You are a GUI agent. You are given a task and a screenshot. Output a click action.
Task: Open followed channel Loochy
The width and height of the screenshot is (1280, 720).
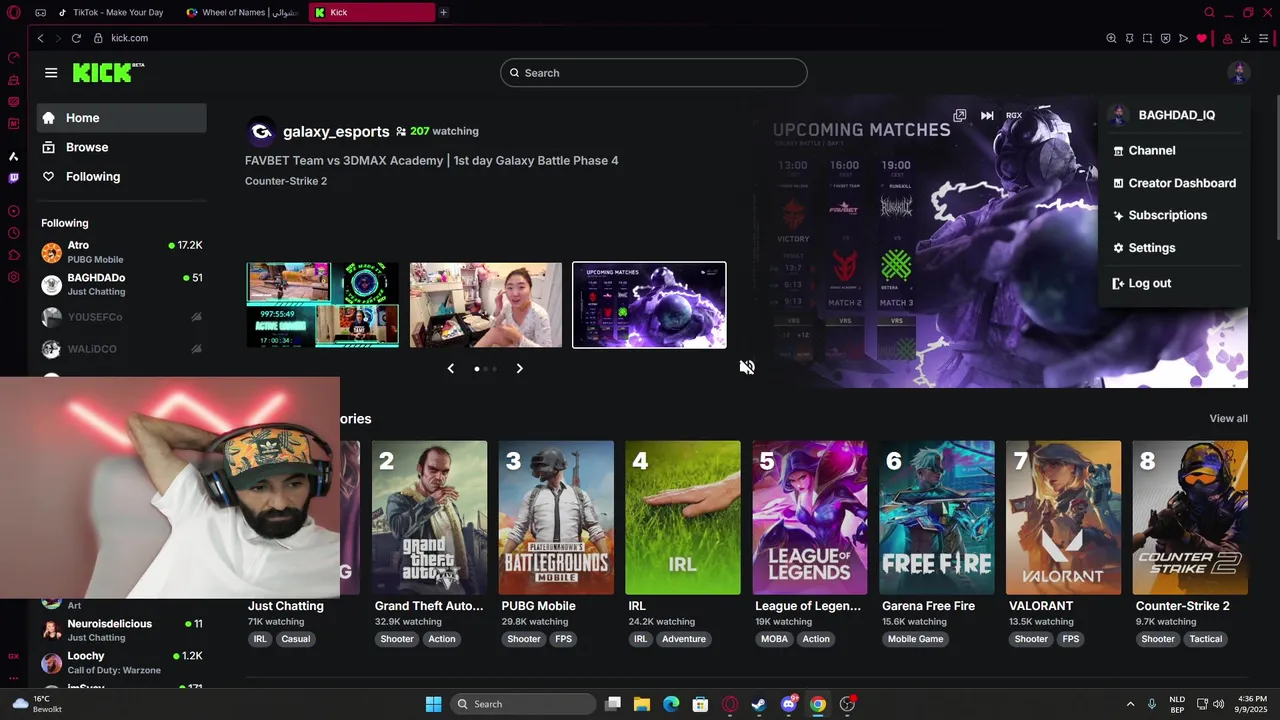[x=122, y=662]
